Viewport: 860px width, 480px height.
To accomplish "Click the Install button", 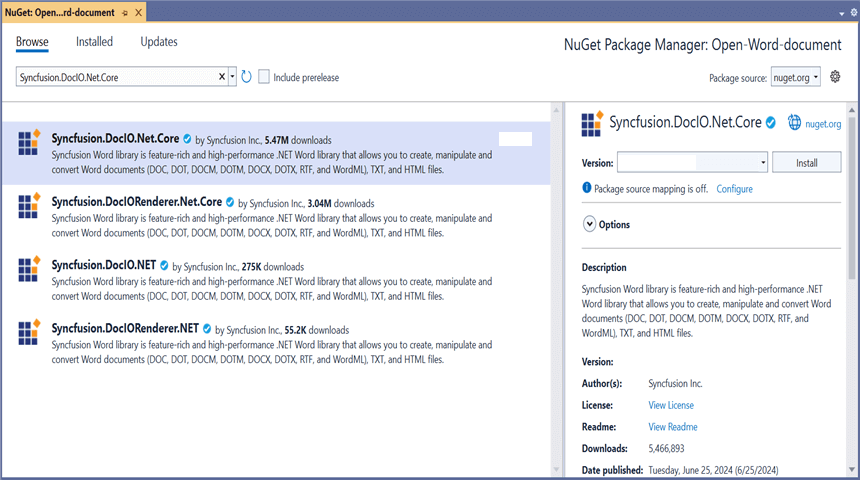I will (806, 162).
